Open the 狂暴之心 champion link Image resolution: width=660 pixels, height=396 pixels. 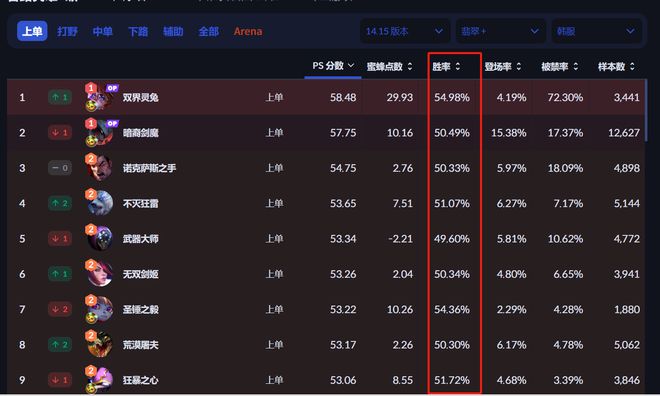(x=141, y=380)
